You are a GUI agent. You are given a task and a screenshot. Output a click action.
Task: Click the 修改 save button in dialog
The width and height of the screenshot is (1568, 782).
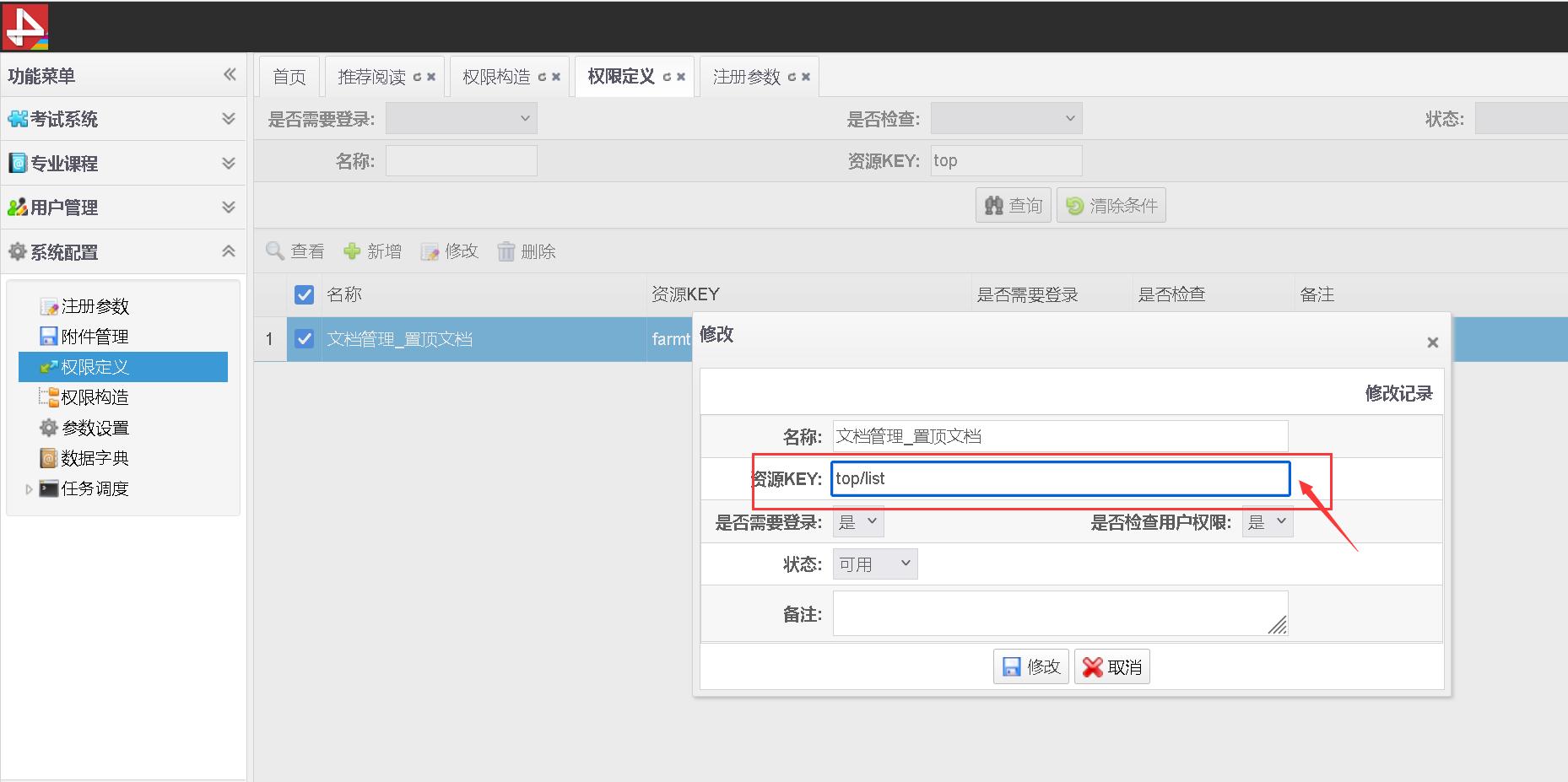1031,666
